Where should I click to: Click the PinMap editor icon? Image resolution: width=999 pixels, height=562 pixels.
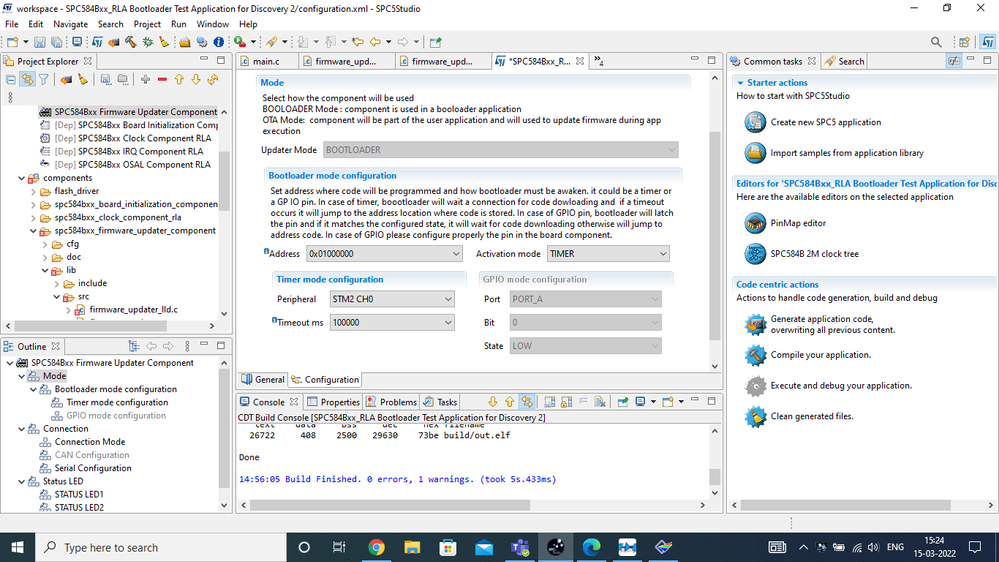coord(755,223)
